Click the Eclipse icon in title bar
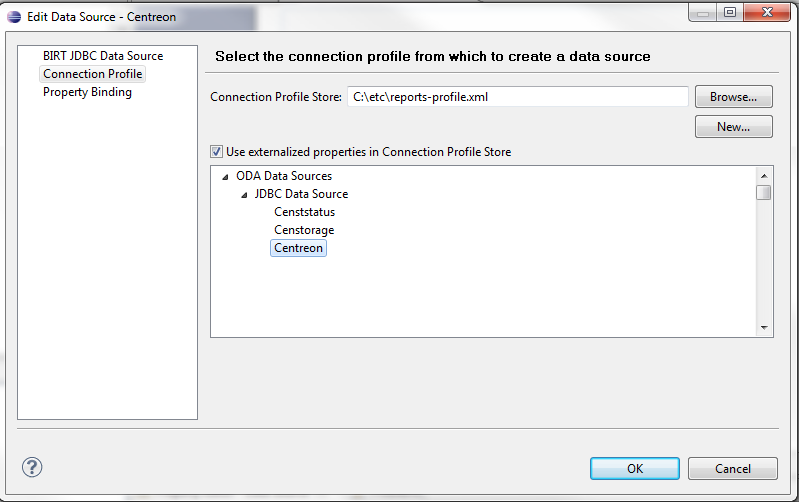 [13, 17]
